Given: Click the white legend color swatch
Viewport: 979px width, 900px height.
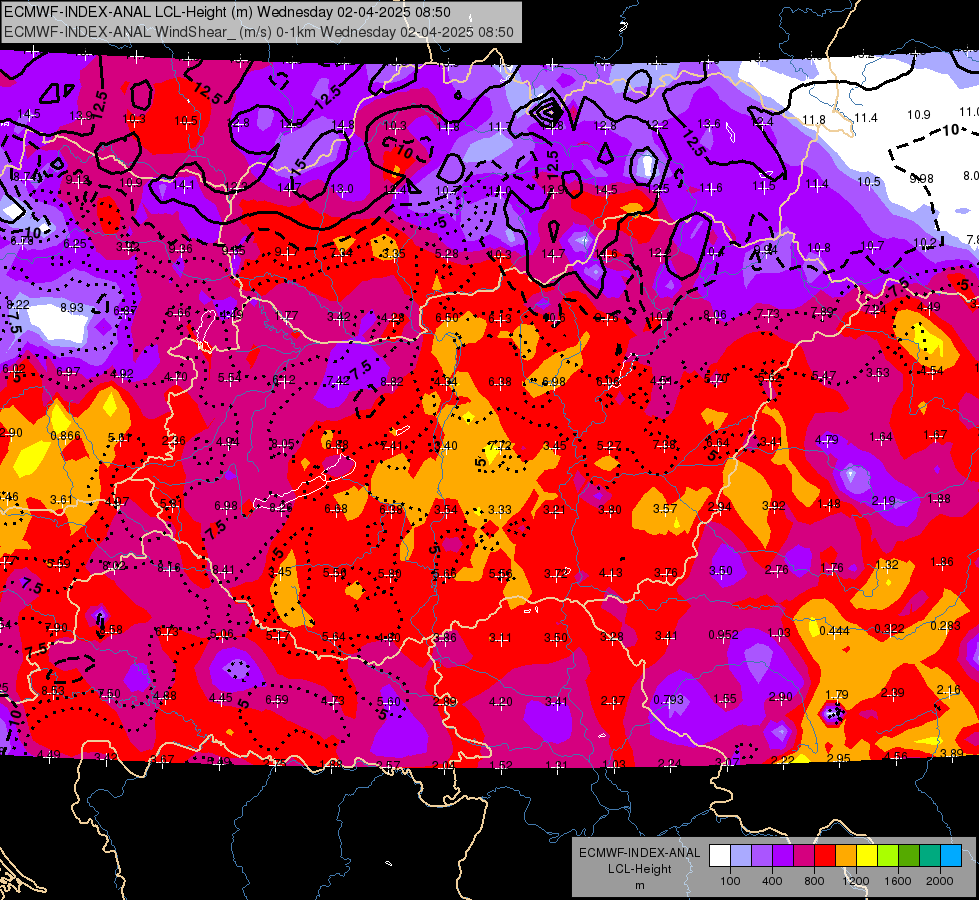Looking at the screenshot, I should pos(720,856).
